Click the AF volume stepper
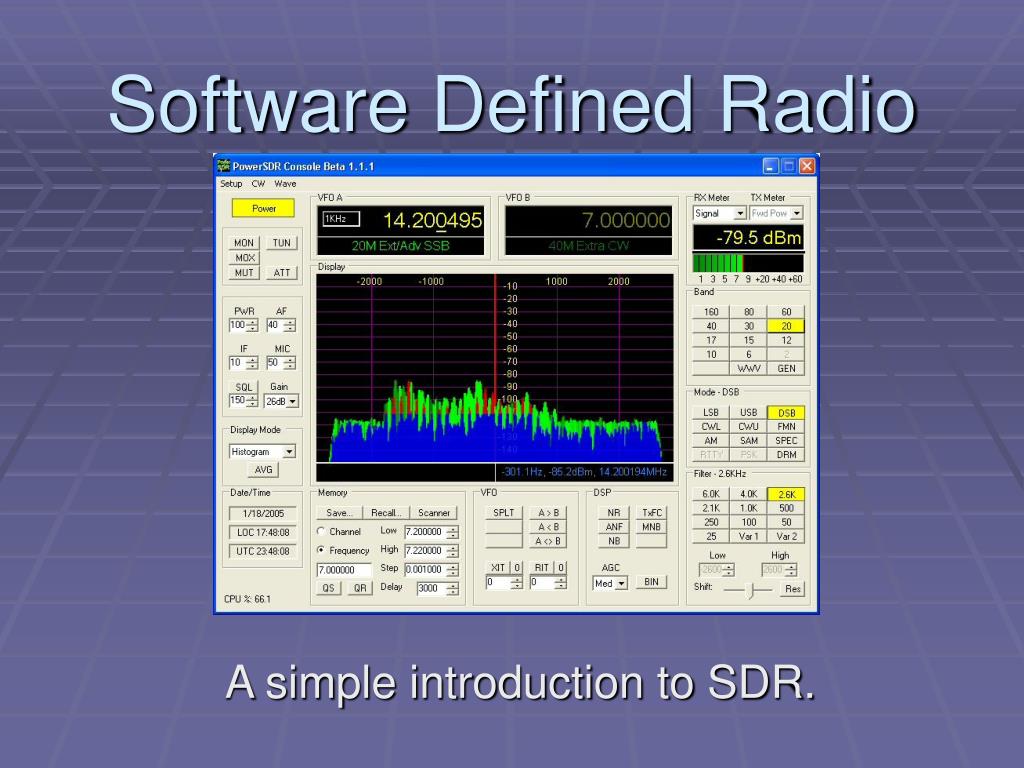Viewport: 1024px width, 768px height. tap(290, 325)
